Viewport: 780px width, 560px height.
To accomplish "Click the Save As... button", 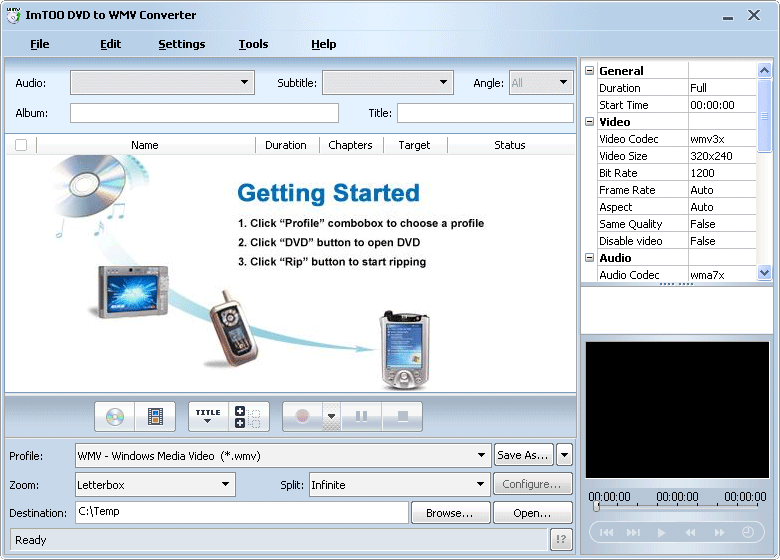I will pyautogui.click(x=523, y=455).
